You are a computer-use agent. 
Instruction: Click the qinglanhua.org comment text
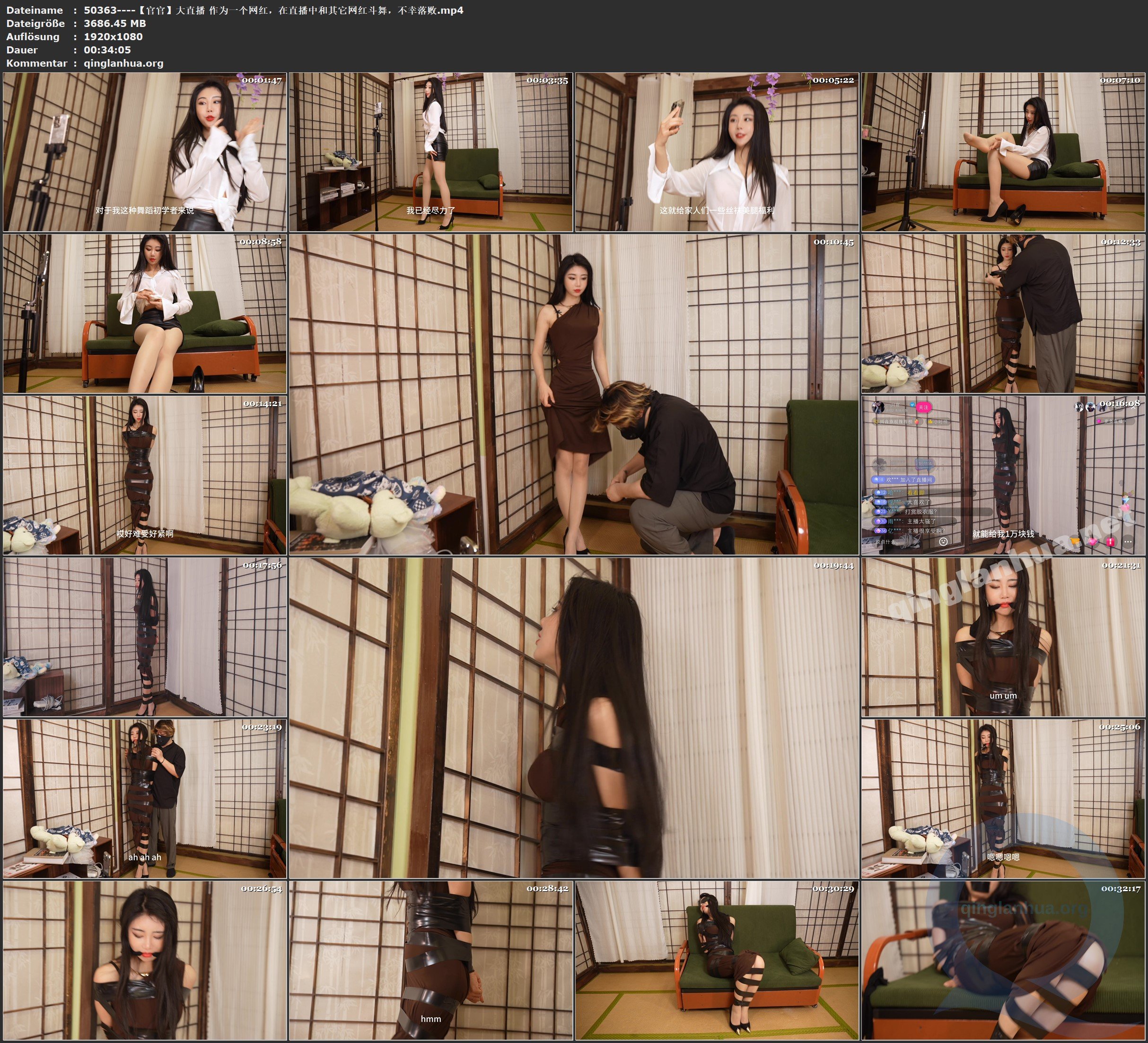tap(123, 63)
